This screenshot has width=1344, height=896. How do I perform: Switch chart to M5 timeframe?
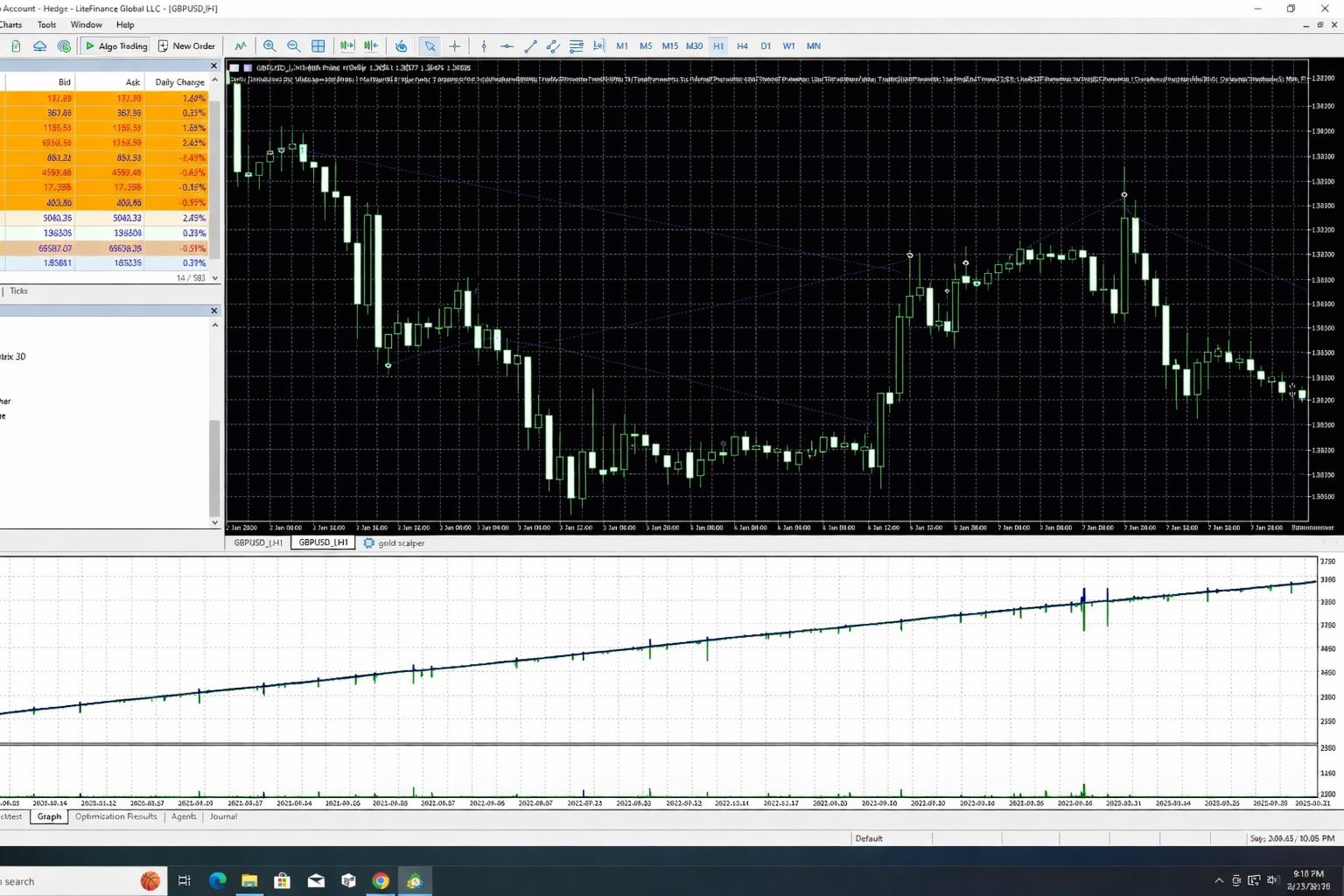646,45
